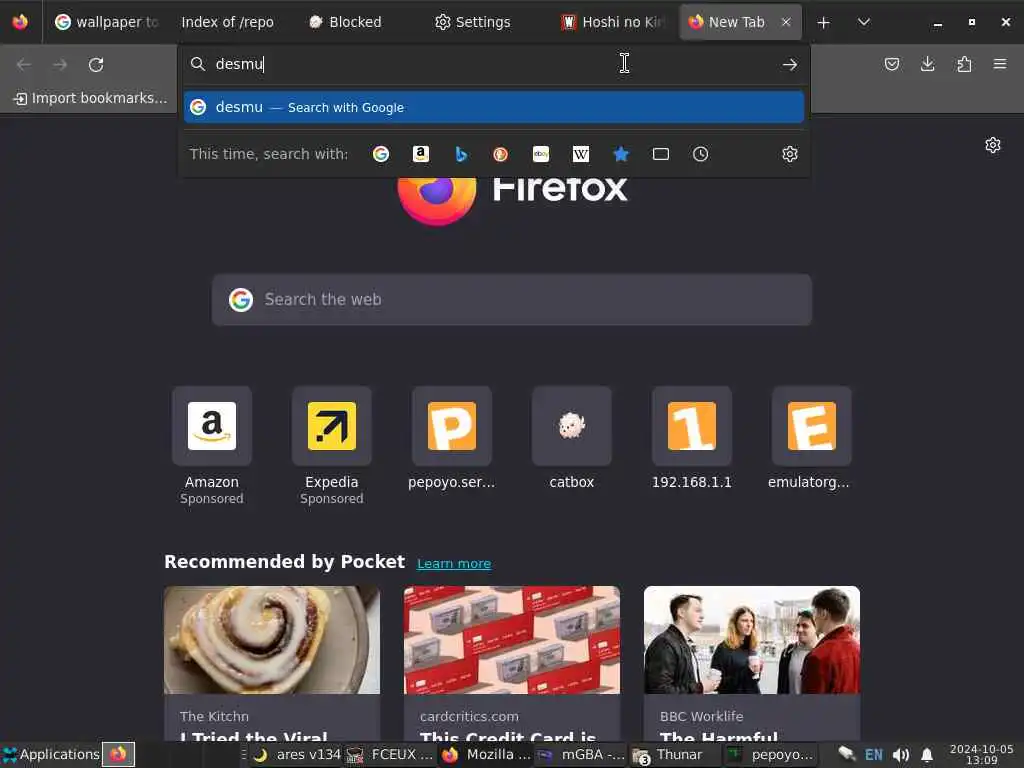
Task: Open a new tab with plus button
Action: (x=824, y=22)
